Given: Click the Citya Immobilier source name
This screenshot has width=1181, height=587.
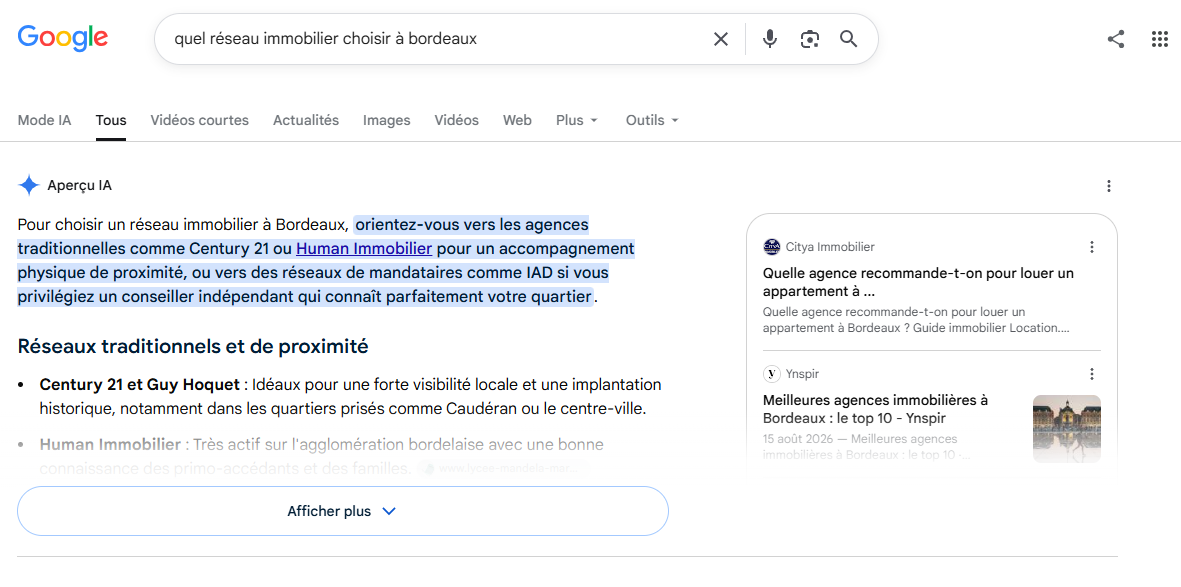Looking at the screenshot, I should [830, 246].
